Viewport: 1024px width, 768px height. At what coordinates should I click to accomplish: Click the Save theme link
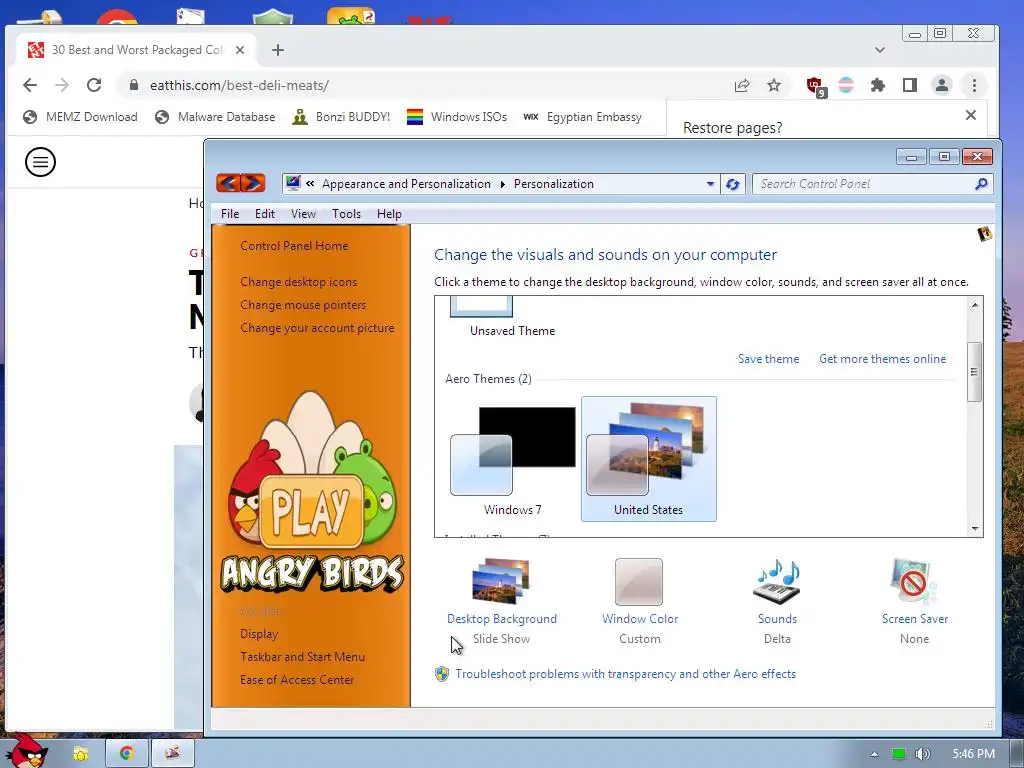[768, 359]
